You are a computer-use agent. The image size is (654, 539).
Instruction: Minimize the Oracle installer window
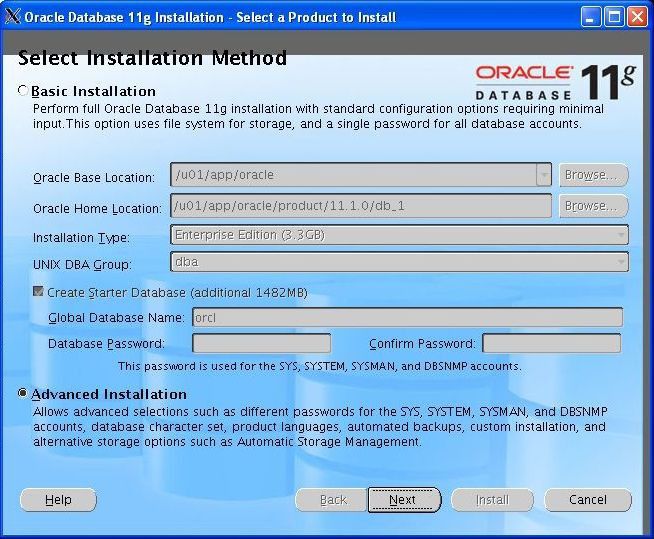coord(591,17)
